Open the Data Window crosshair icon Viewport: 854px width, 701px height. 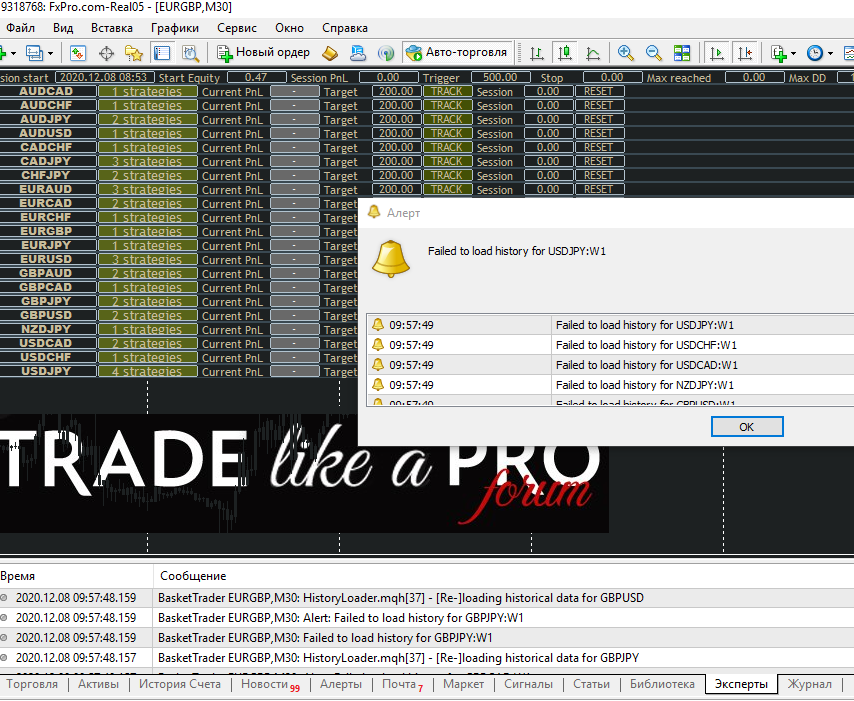tap(106, 53)
